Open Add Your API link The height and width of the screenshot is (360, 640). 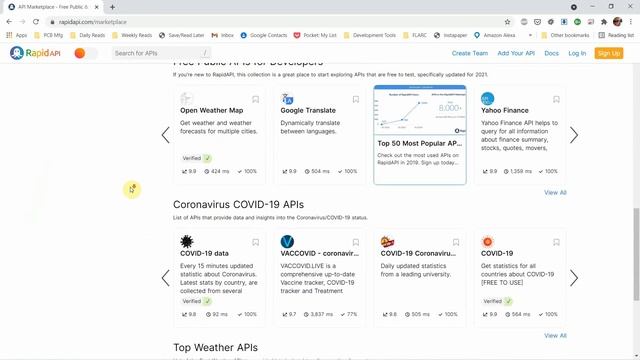[x=516, y=53]
